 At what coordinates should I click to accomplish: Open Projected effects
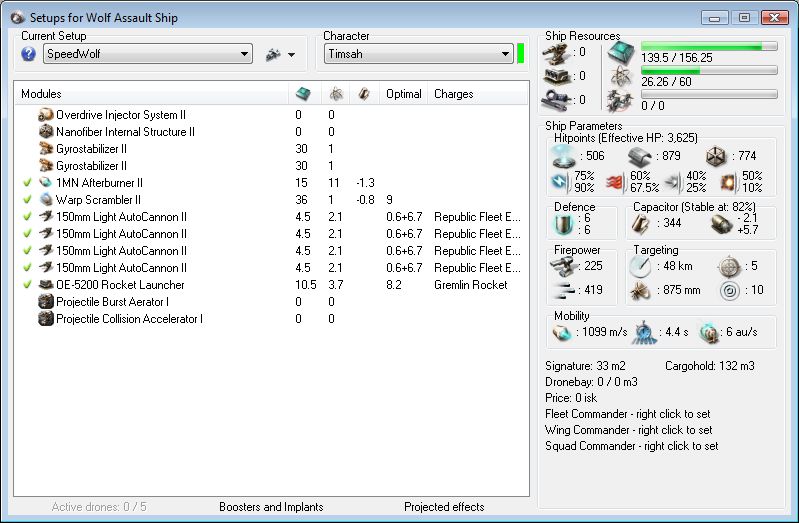click(444, 507)
